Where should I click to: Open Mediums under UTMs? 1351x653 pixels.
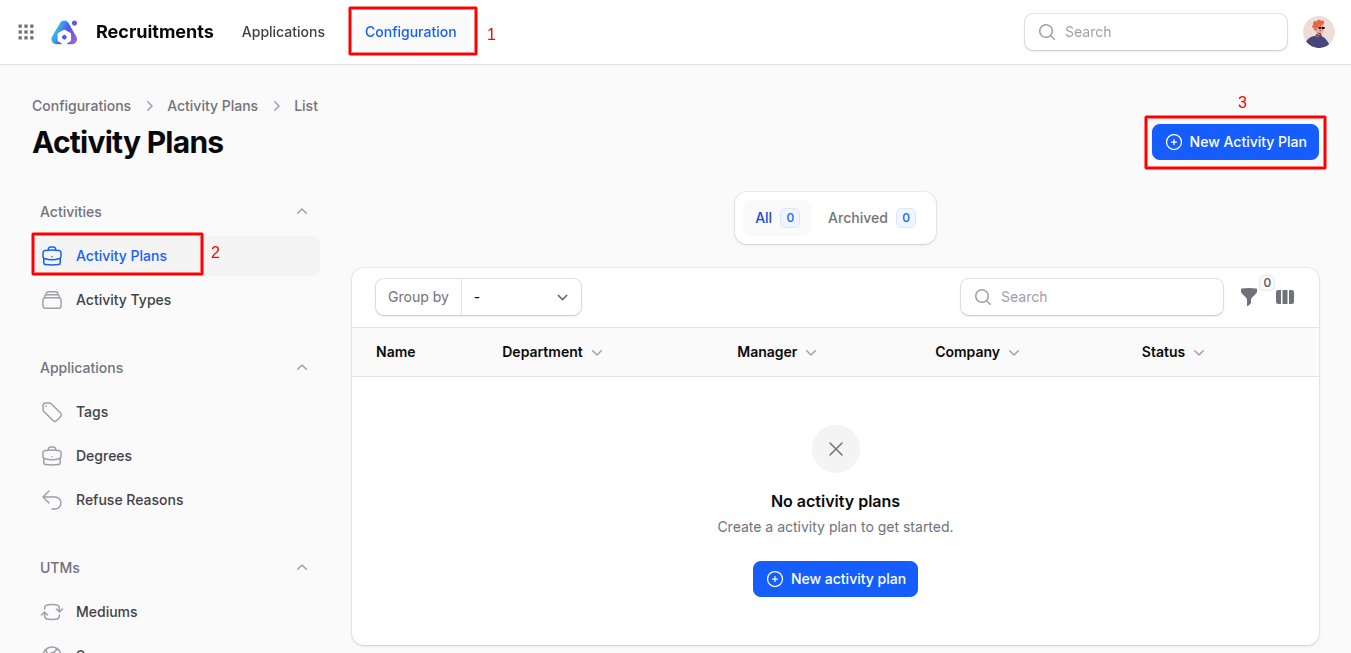point(106,612)
